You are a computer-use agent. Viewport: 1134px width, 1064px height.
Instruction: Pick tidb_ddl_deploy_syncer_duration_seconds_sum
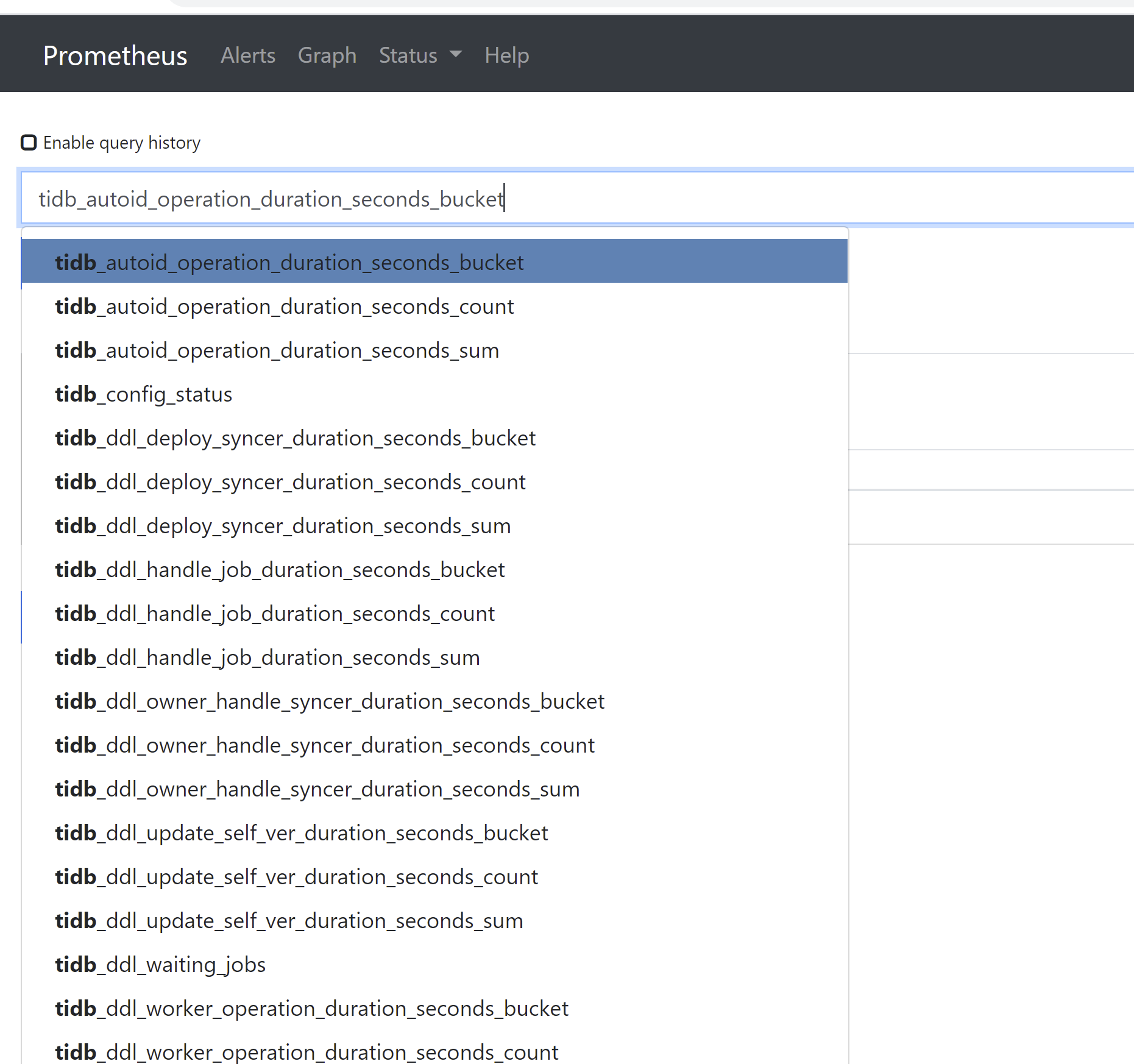pos(434,525)
